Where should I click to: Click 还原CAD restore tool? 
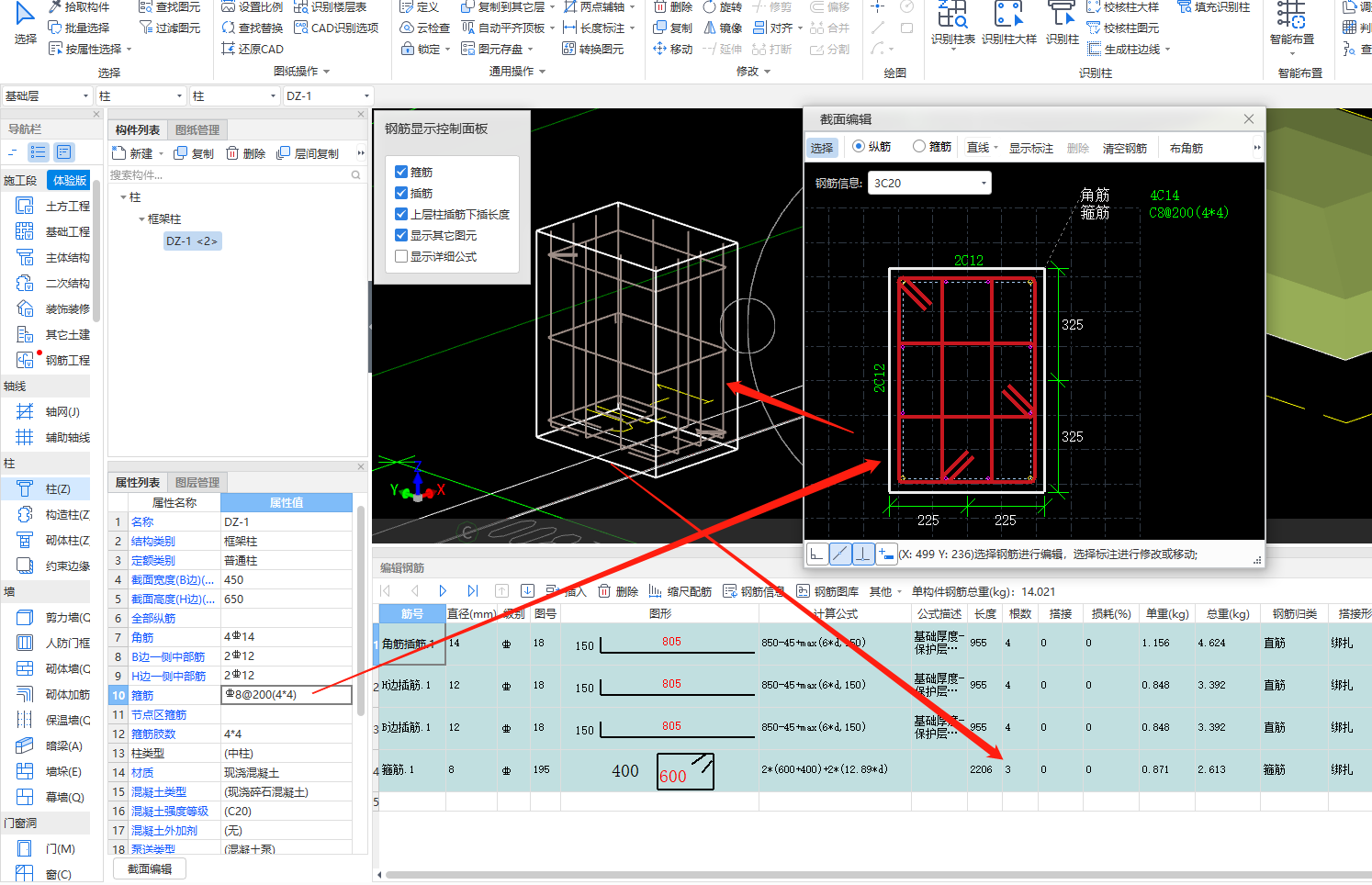pyautogui.click(x=253, y=49)
